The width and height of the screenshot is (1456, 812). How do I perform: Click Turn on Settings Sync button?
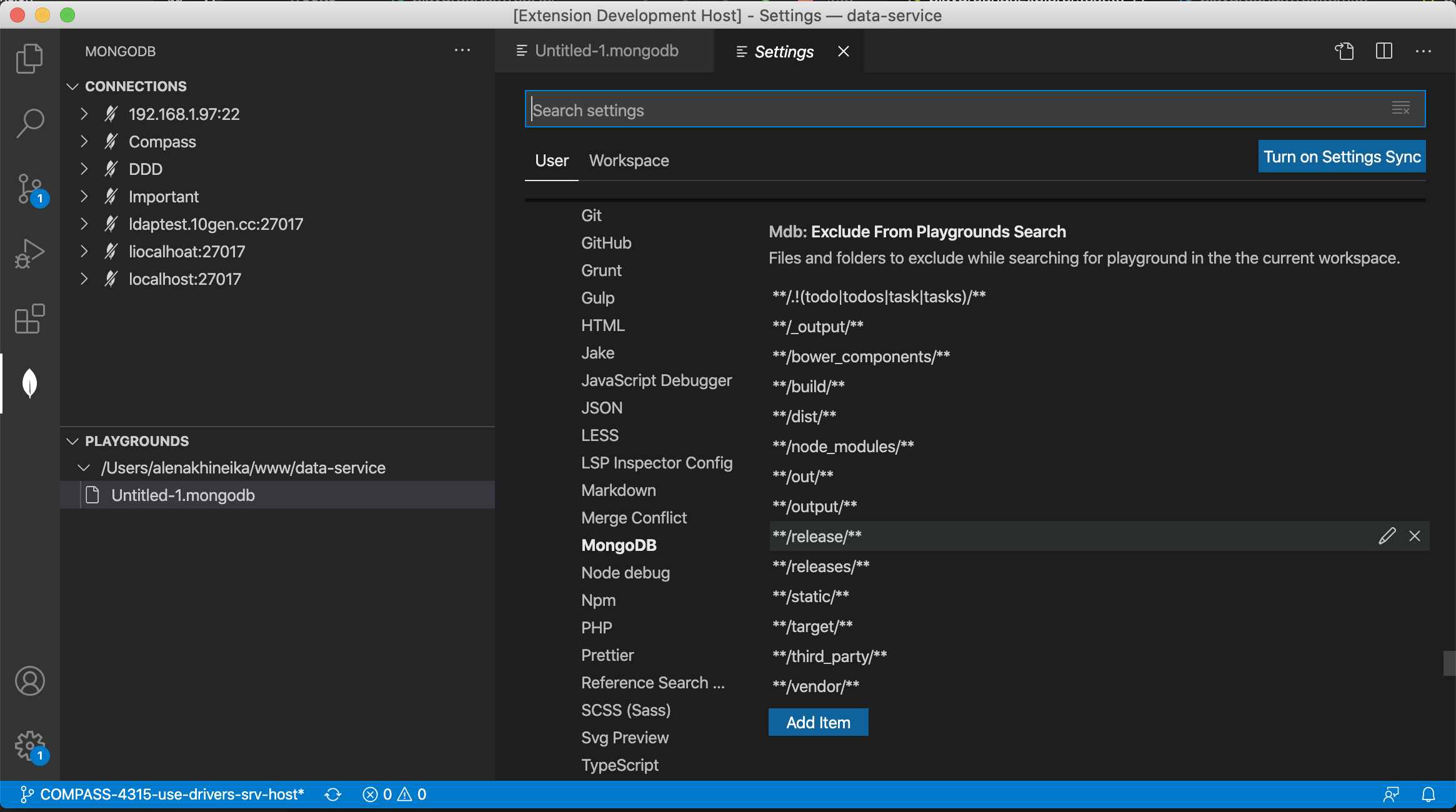tap(1342, 157)
